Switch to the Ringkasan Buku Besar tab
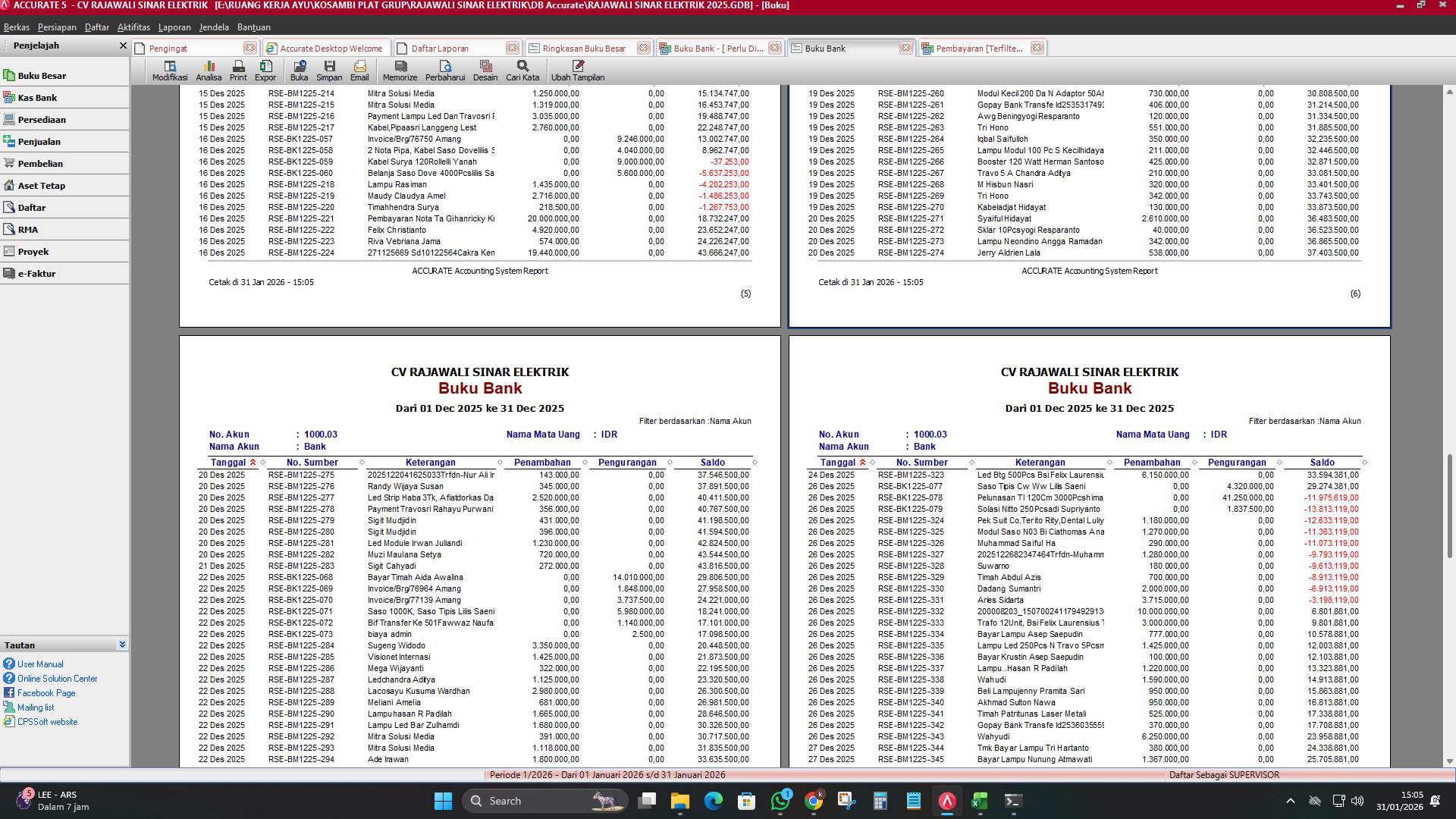Screen dimensions: 1456x819 pyautogui.click(x=583, y=48)
